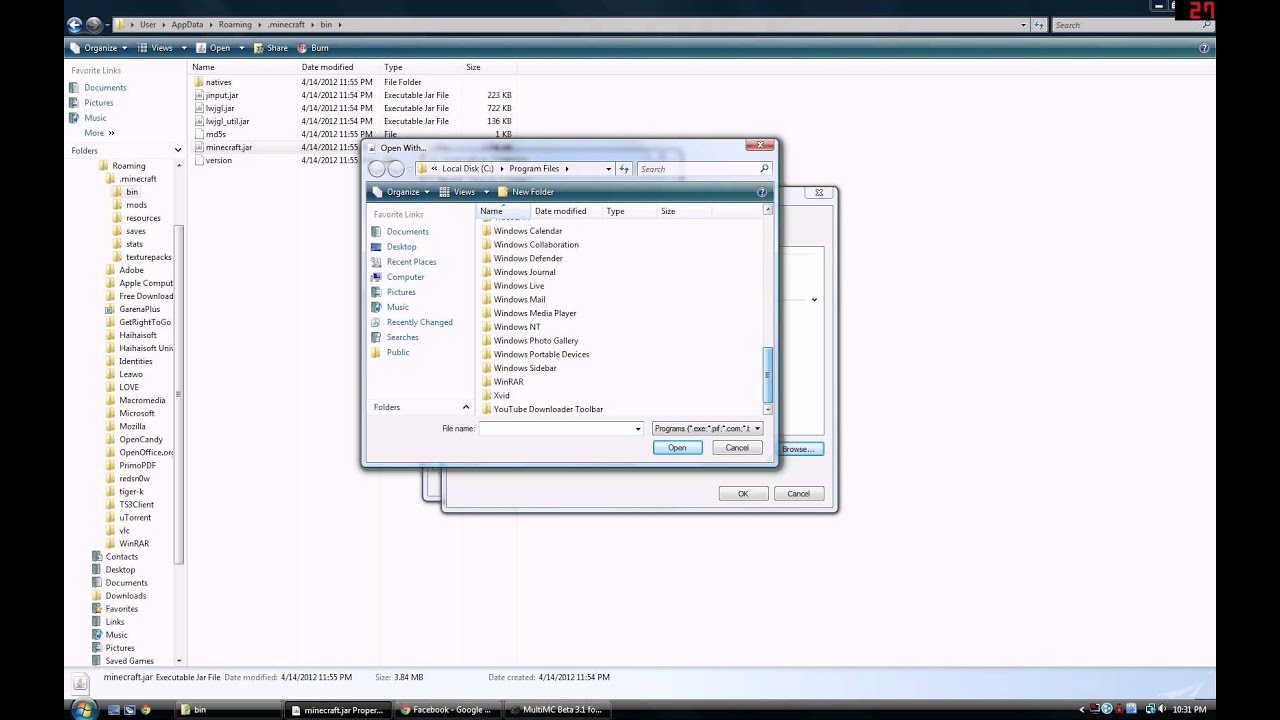The width and height of the screenshot is (1280, 720).
Task: Select YouTube Downloader Toolbar folder
Action: [x=548, y=409]
